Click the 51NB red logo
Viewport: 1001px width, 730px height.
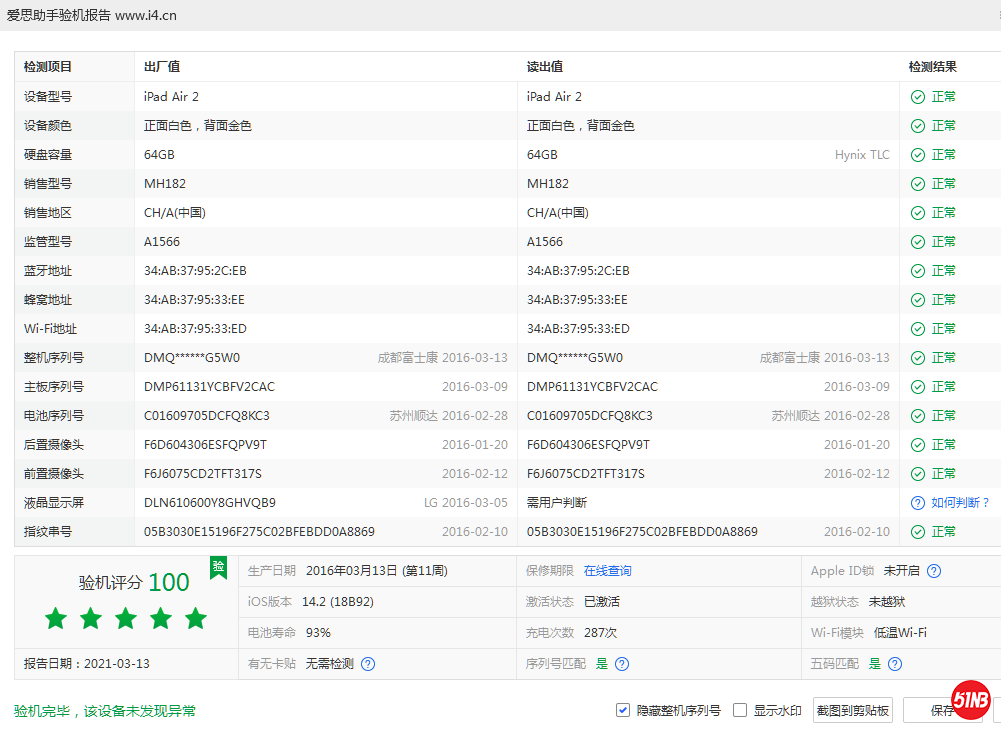pyautogui.click(x=970, y=700)
